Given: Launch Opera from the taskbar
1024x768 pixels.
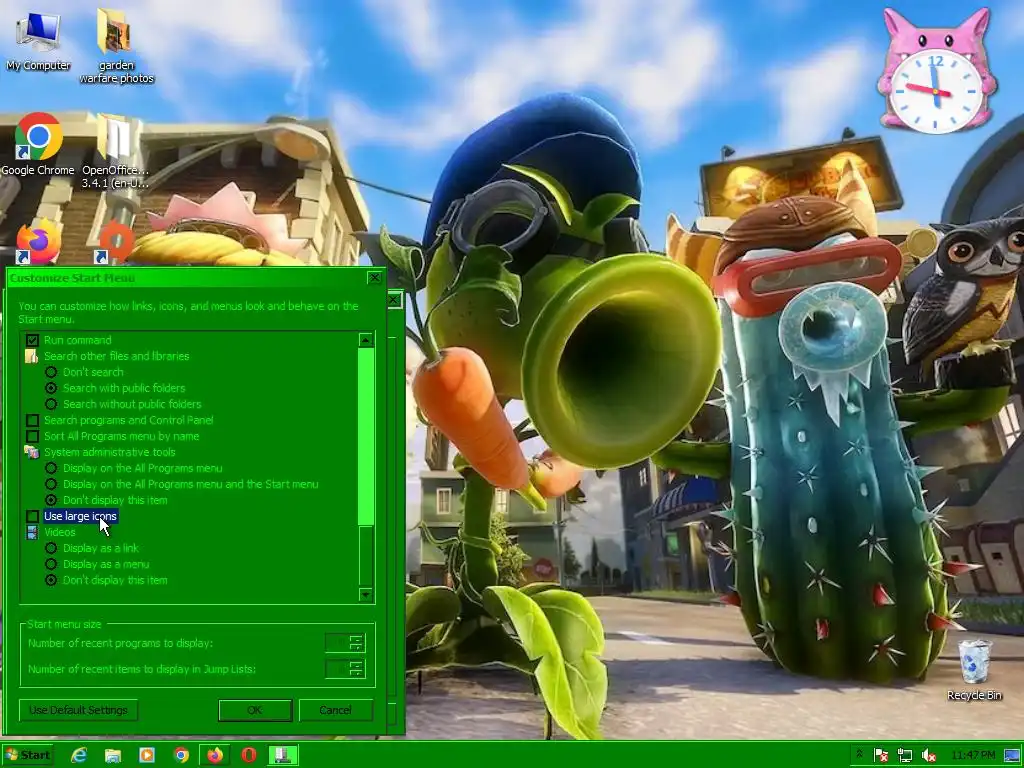Looking at the screenshot, I should pyautogui.click(x=249, y=755).
